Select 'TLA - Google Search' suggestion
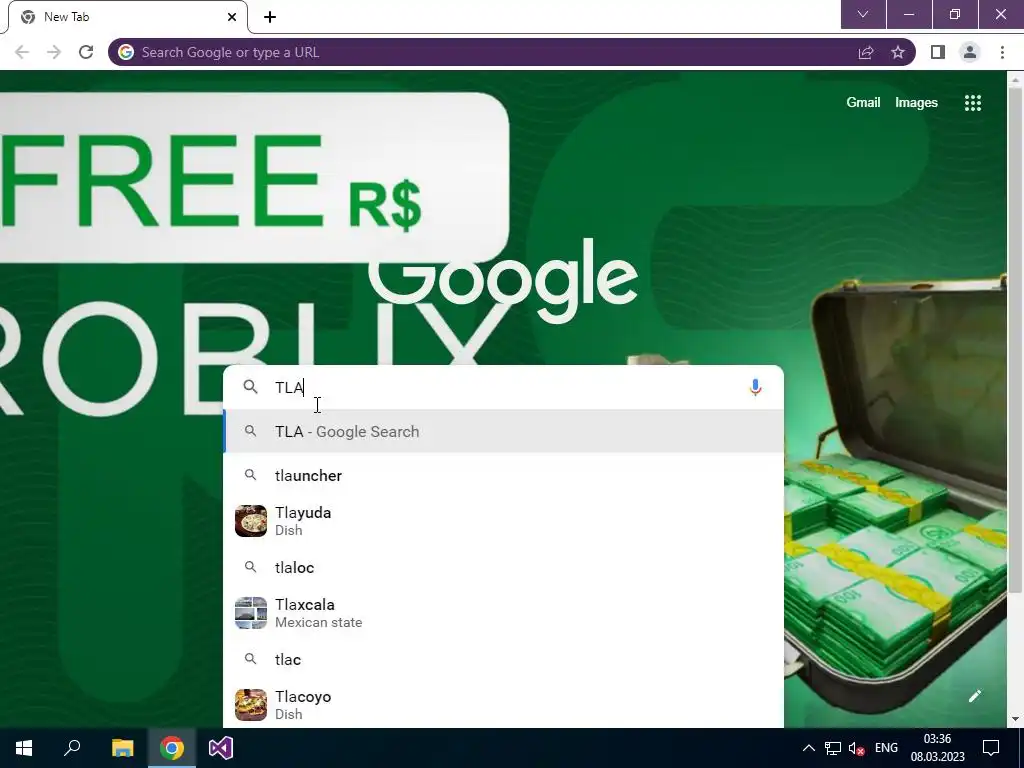Viewport: 1024px width, 768px height. (504, 432)
